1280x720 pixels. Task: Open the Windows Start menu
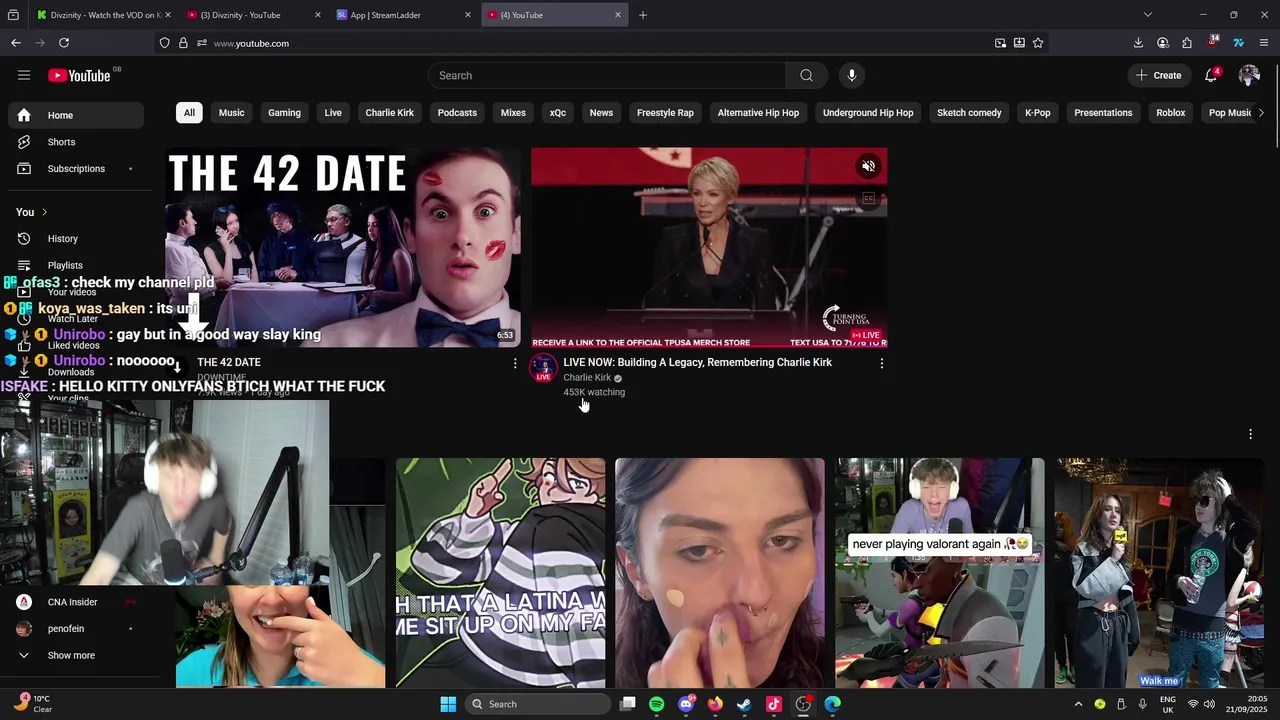pos(448,704)
